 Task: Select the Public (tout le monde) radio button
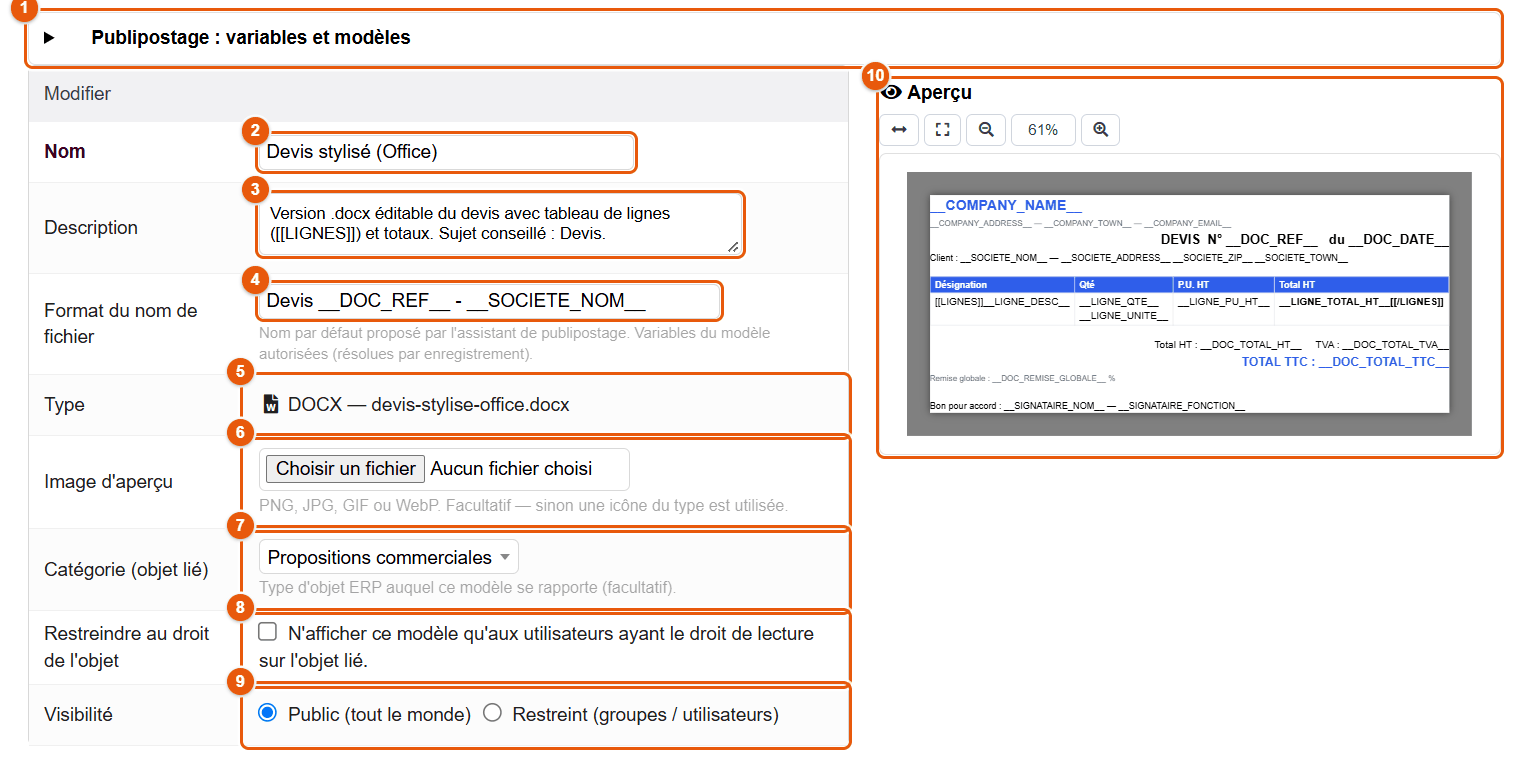click(x=267, y=714)
